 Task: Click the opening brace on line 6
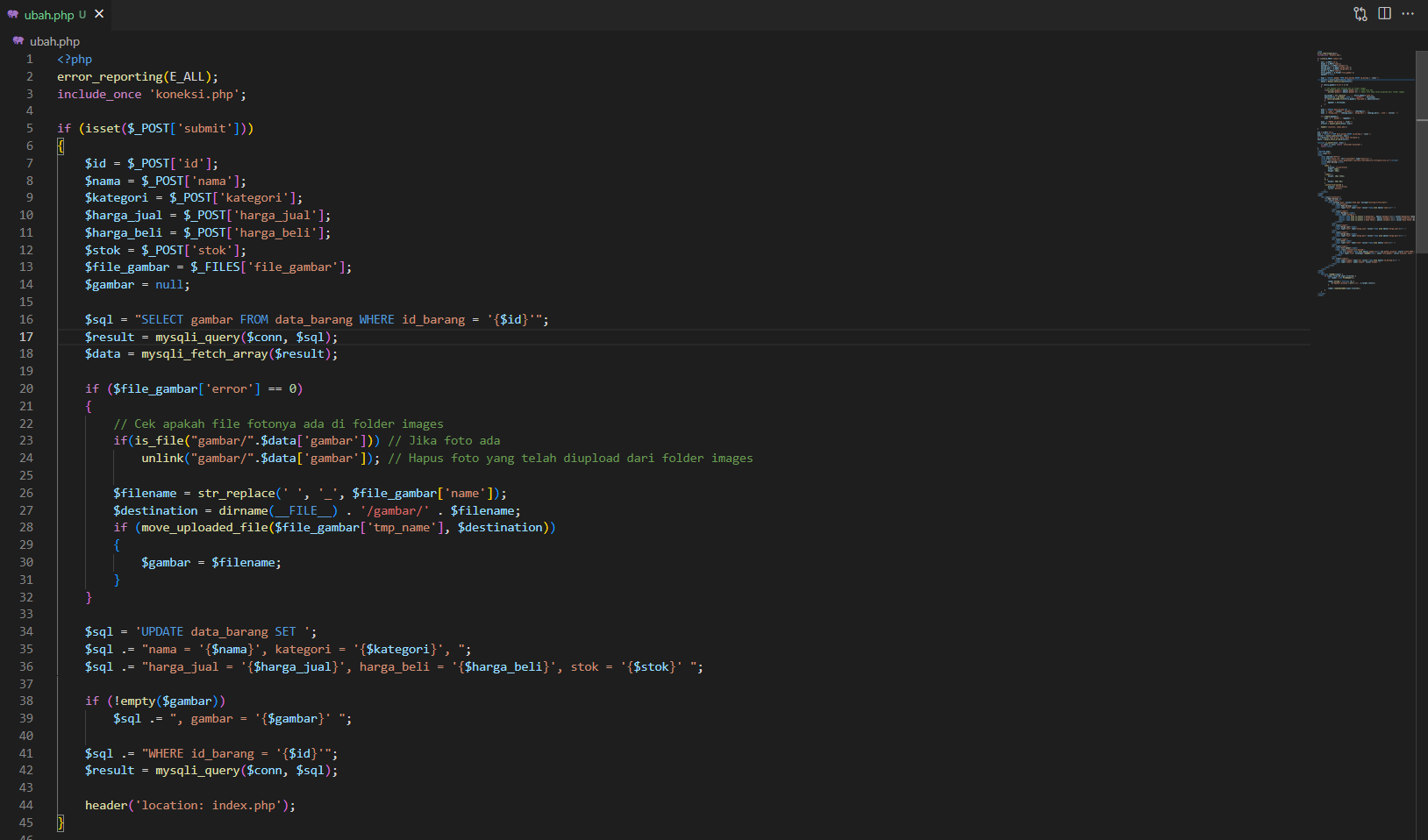pos(61,146)
